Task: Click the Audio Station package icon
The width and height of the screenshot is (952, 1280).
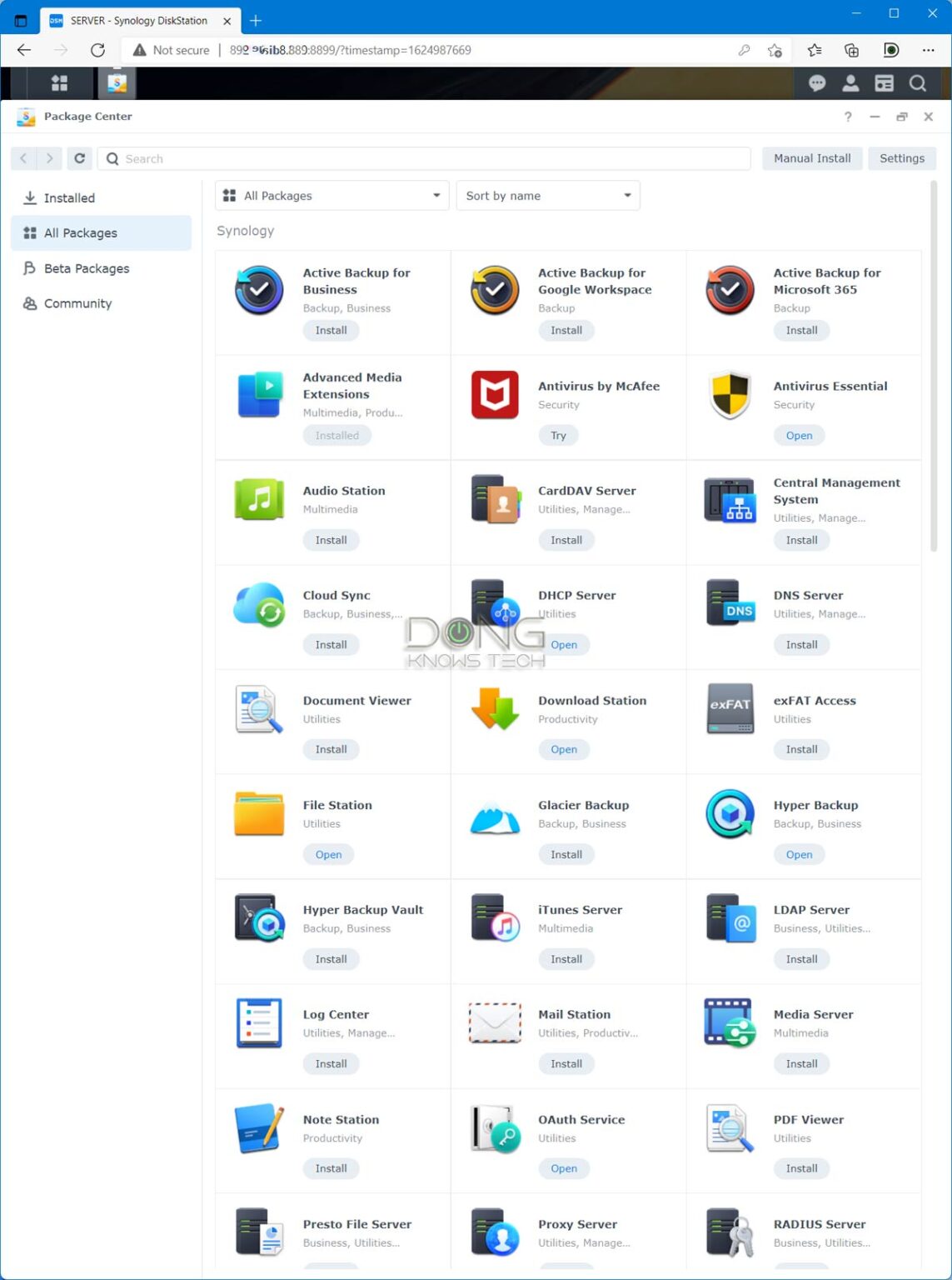Action: click(x=258, y=500)
